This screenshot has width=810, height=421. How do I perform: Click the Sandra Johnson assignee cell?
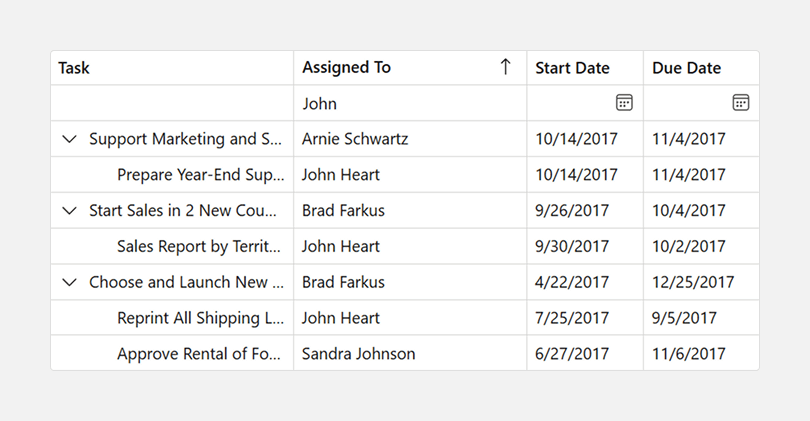pos(358,355)
